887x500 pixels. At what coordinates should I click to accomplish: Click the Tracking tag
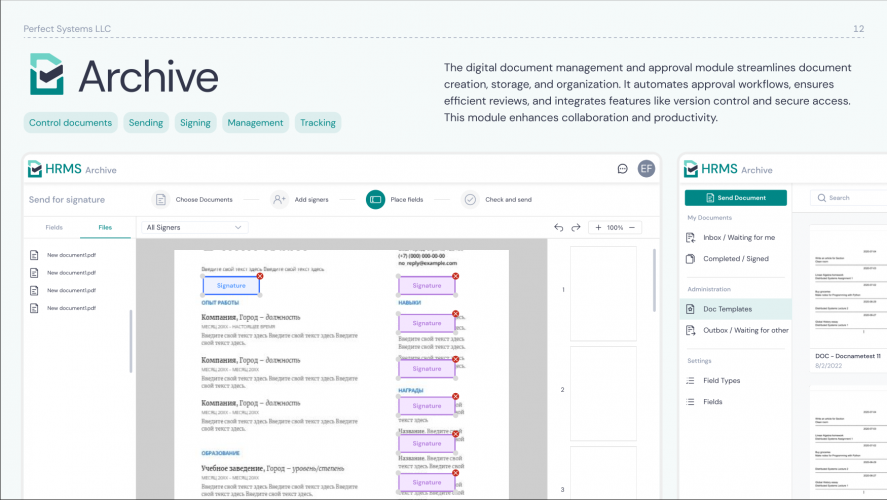(318, 123)
